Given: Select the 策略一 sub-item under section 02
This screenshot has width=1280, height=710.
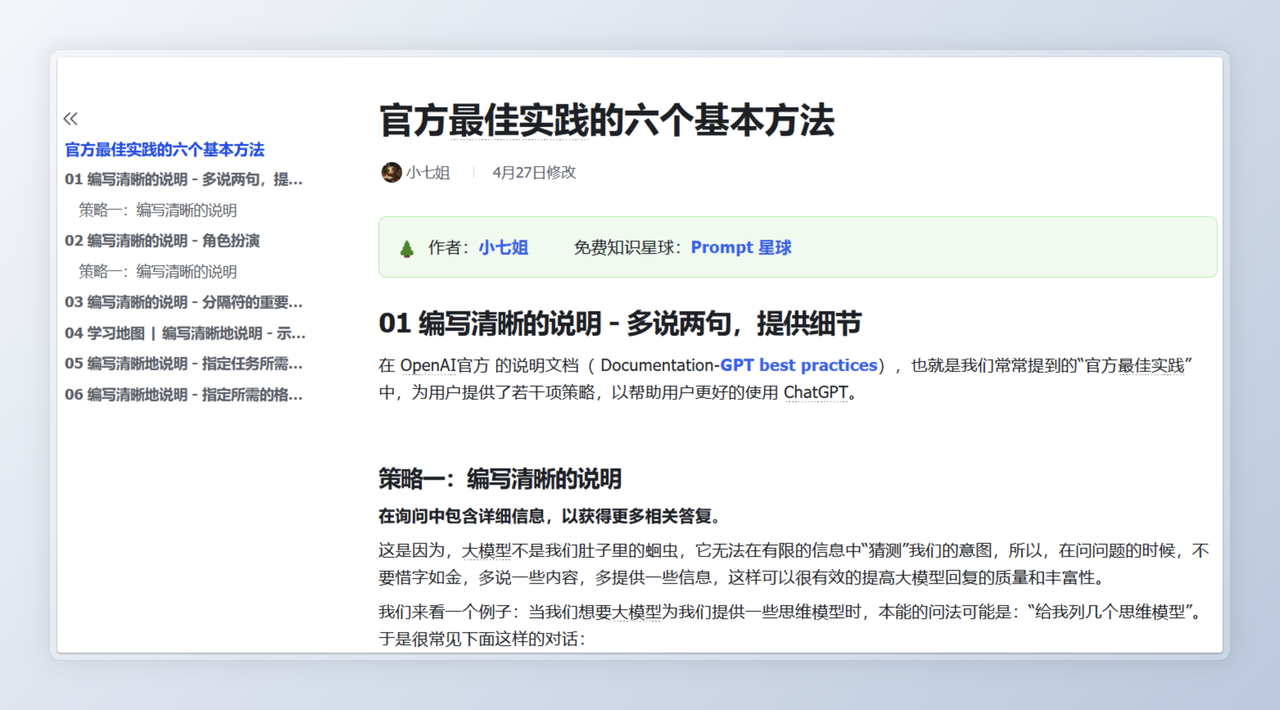Looking at the screenshot, I should coord(158,271).
